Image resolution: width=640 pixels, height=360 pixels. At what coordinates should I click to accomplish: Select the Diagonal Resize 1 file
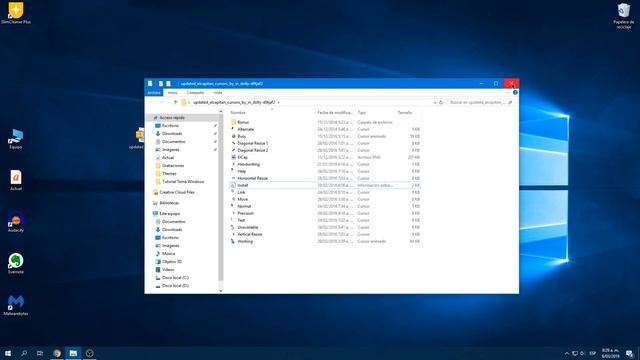[253, 143]
